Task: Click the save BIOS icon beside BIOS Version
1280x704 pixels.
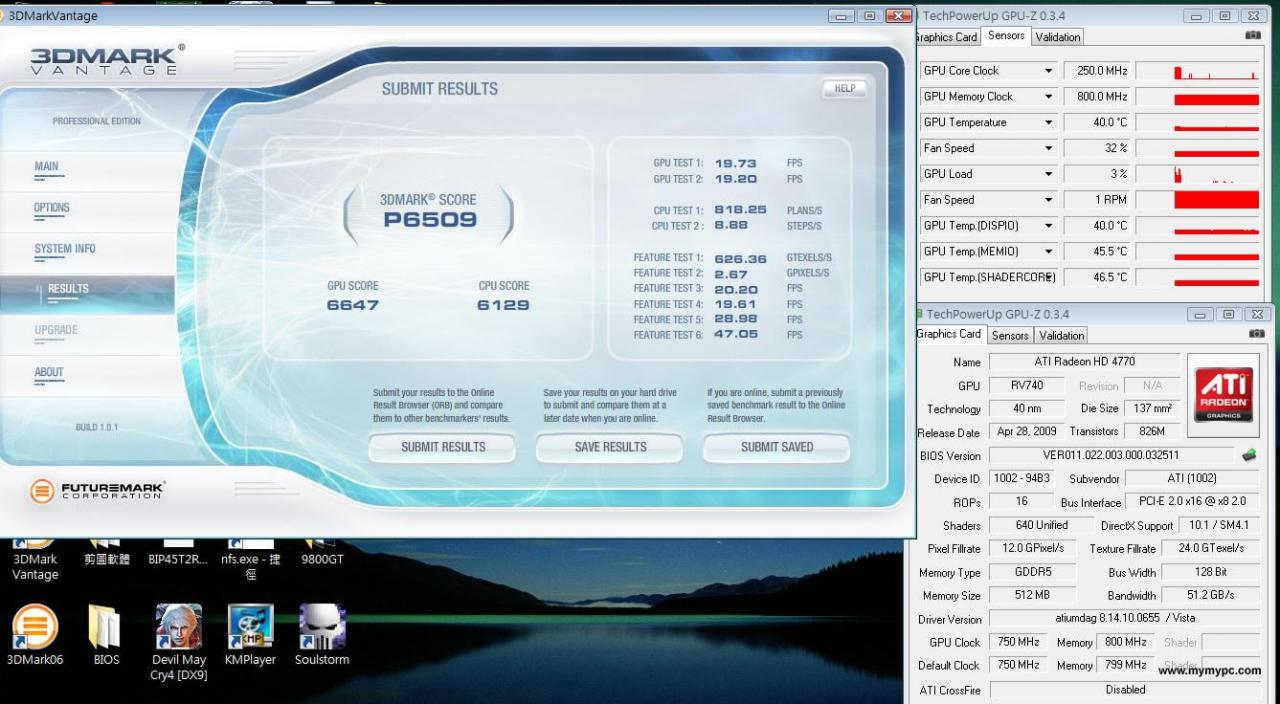Action: (x=1249, y=455)
